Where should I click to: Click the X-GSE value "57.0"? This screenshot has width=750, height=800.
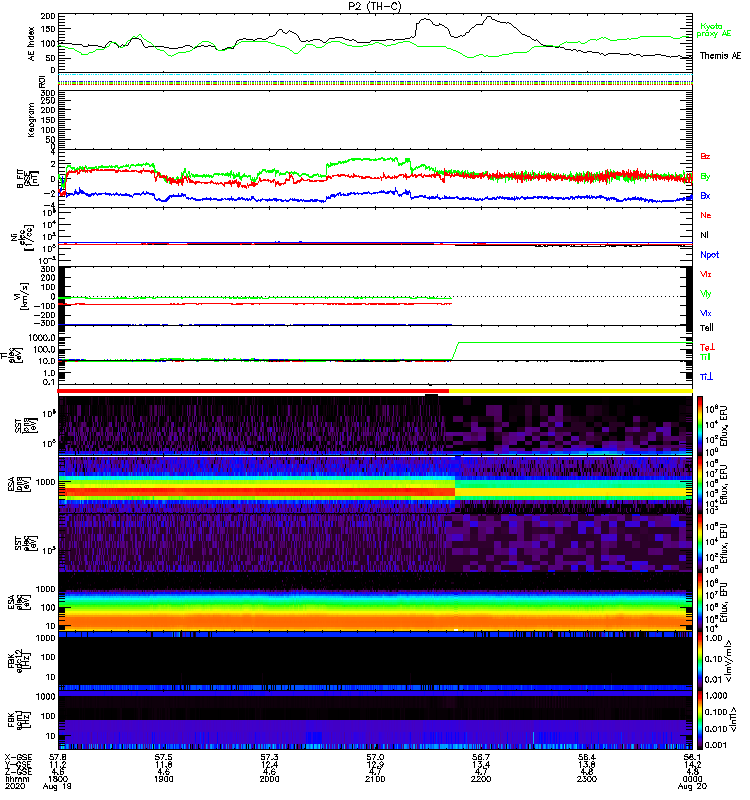(x=375, y=757)
